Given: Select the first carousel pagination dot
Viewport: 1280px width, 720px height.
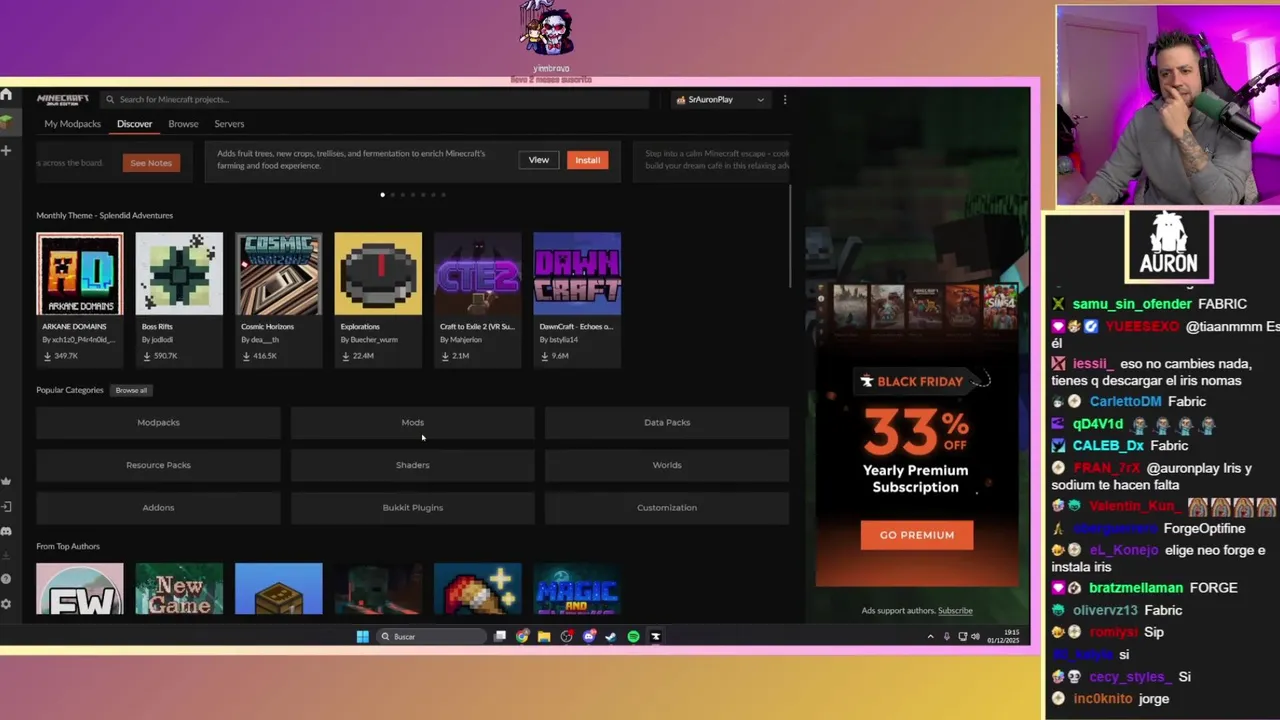Looking at the screenshot, I should pyautogui.click(x=382, y=195).
